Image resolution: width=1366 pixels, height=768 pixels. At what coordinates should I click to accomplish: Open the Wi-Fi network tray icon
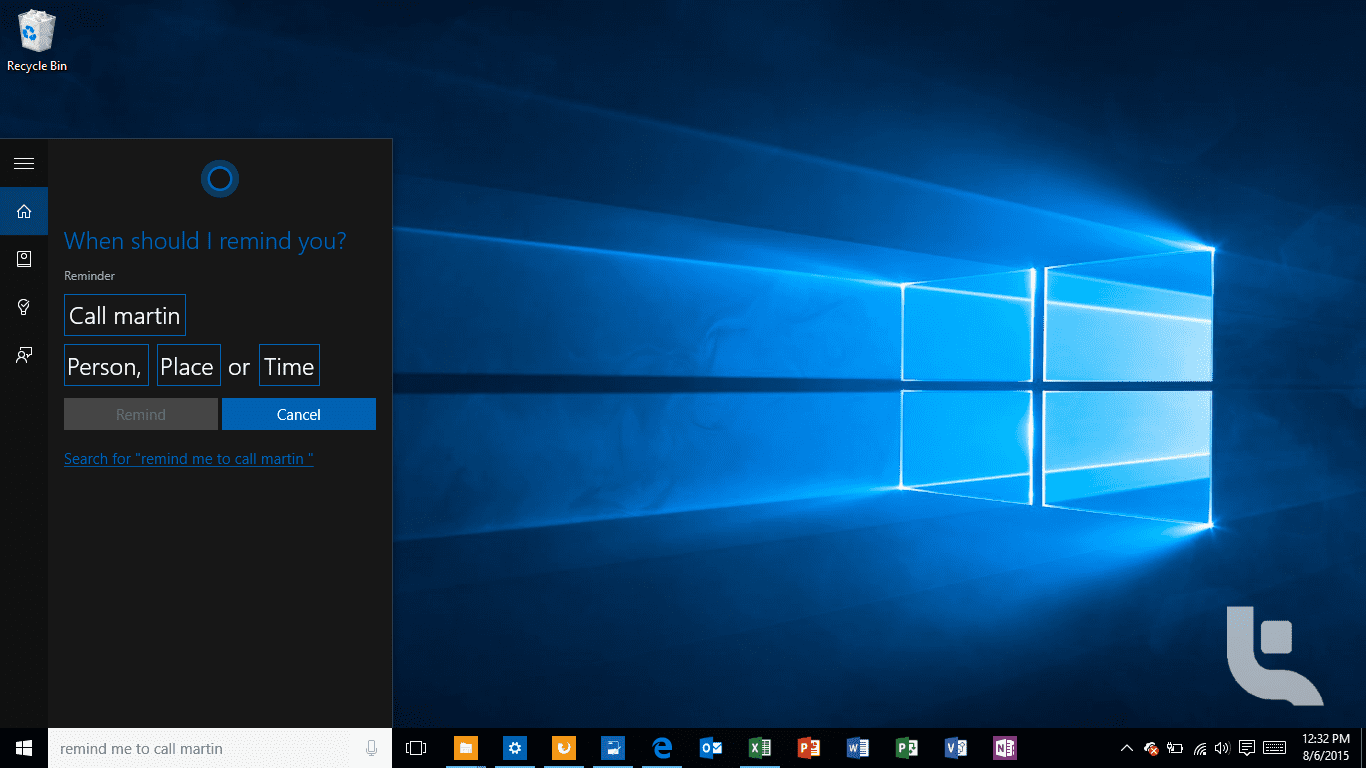point(1199,748)
